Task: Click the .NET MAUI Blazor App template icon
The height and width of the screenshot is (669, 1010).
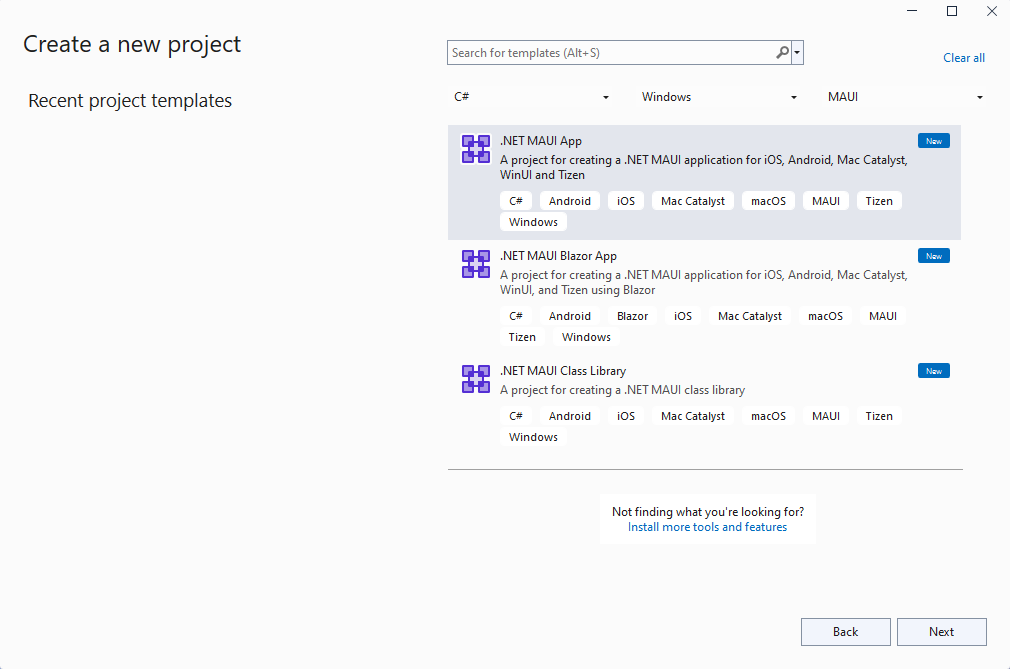Action: [x=475, y=263]
